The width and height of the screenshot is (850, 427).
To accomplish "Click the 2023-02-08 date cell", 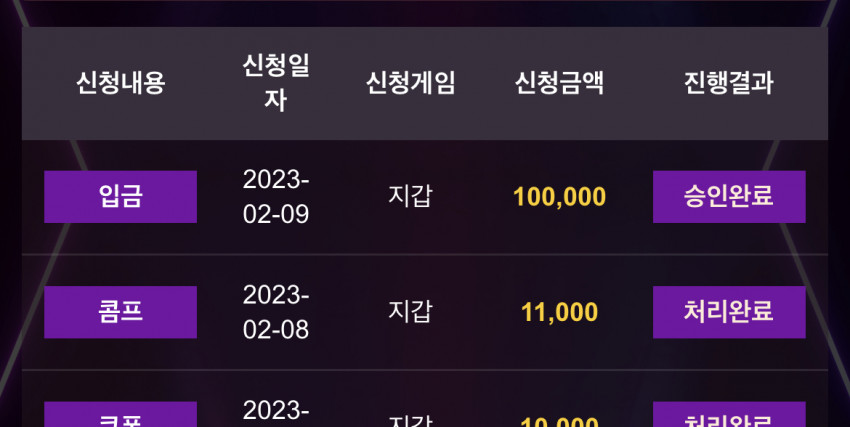I will coord(275,312).
